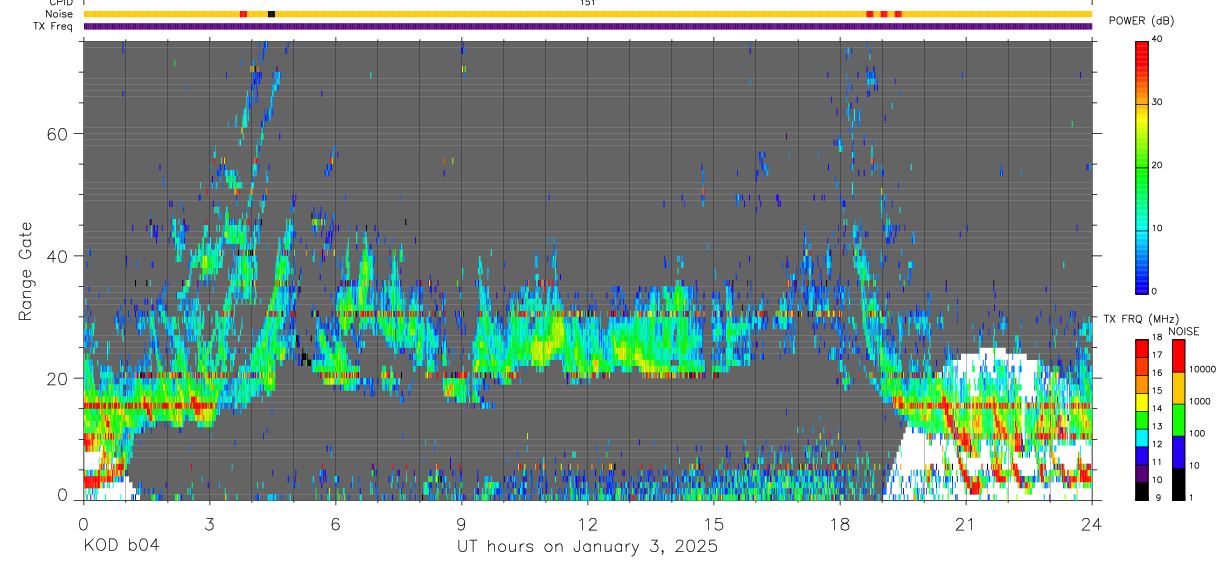Click the Range Gate axis title
The width and height of the screenshot is (1228, 567).
click(25, 271)
